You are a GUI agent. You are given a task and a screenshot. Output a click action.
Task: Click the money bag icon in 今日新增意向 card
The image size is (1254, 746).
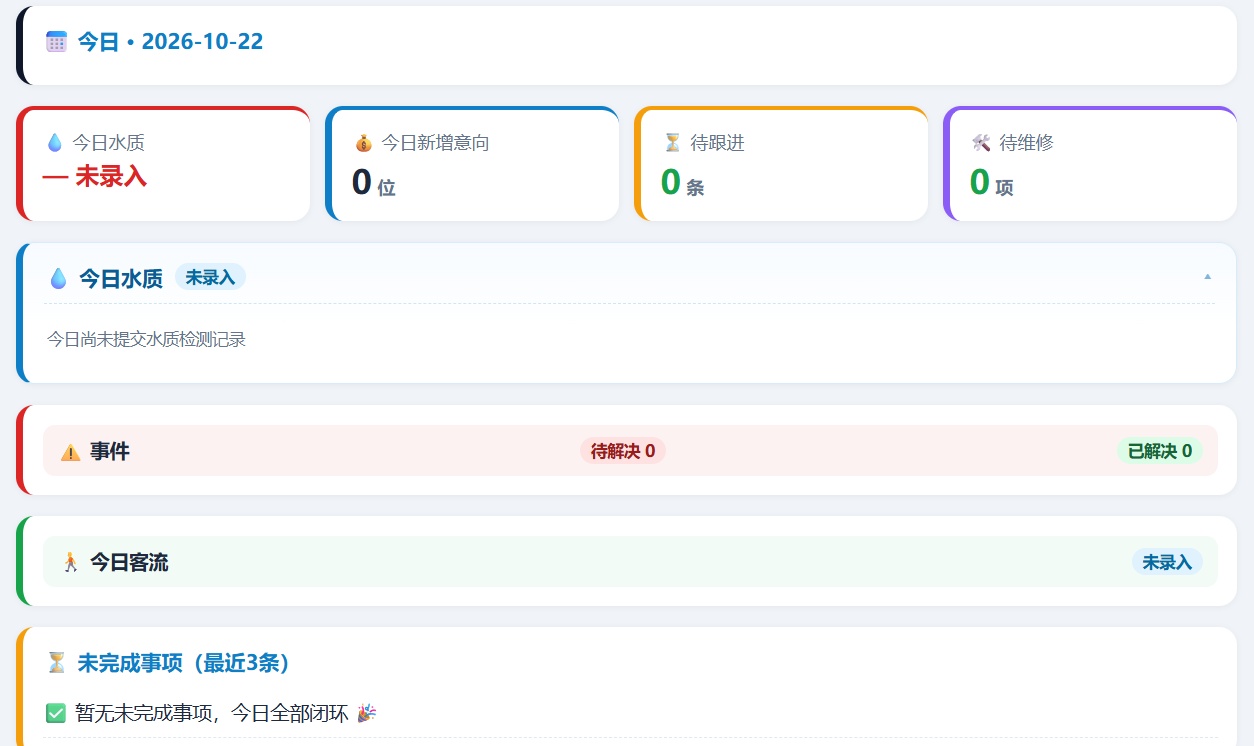(x=364, y=143)
